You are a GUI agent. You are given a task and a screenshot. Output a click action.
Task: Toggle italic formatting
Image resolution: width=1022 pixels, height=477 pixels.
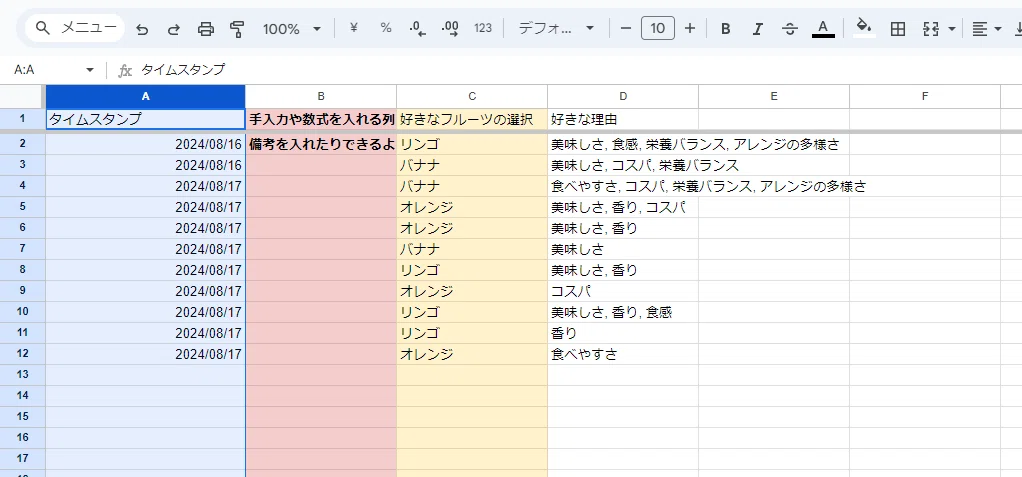point(757,28)
